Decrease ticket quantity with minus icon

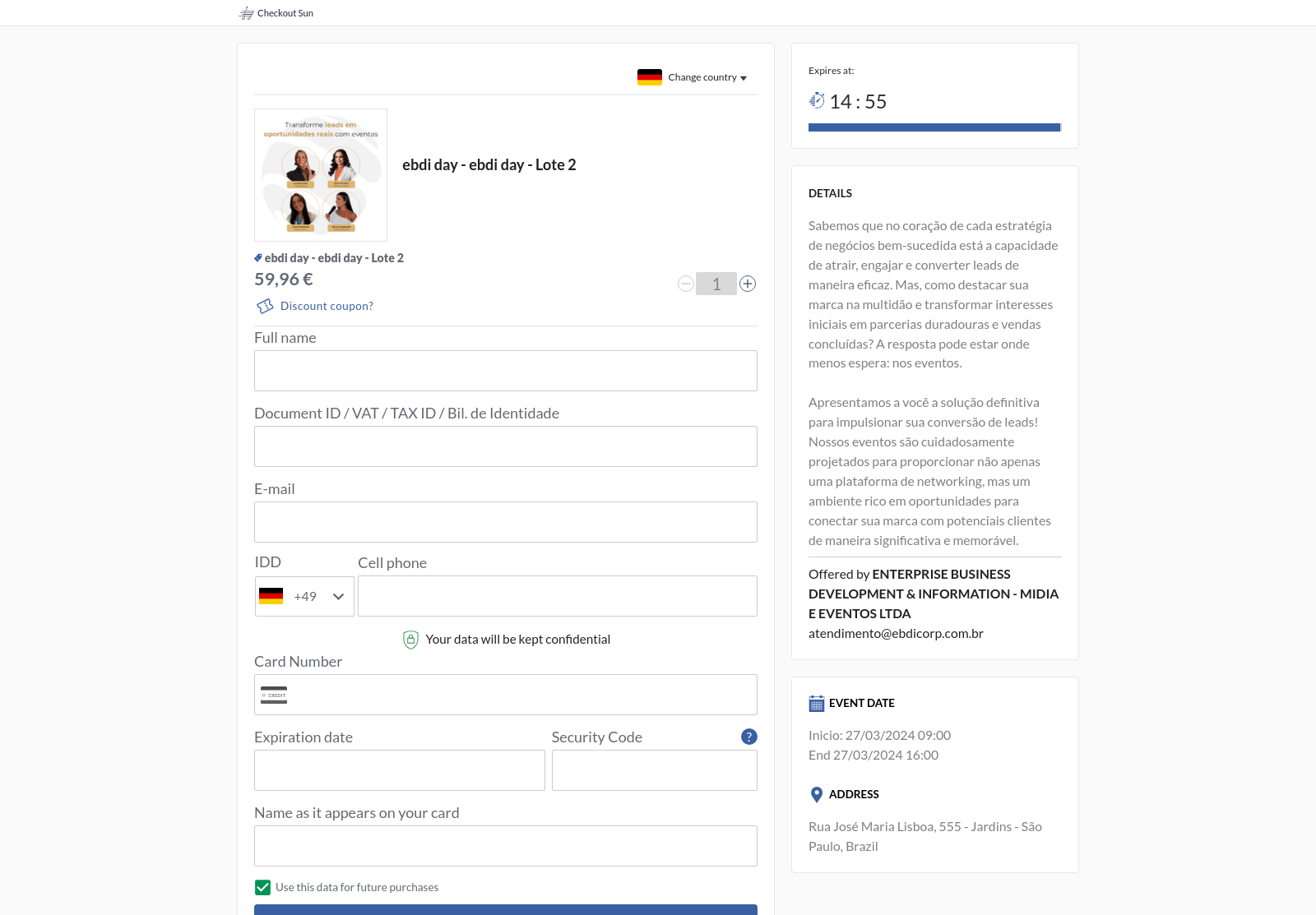[686, 284]
